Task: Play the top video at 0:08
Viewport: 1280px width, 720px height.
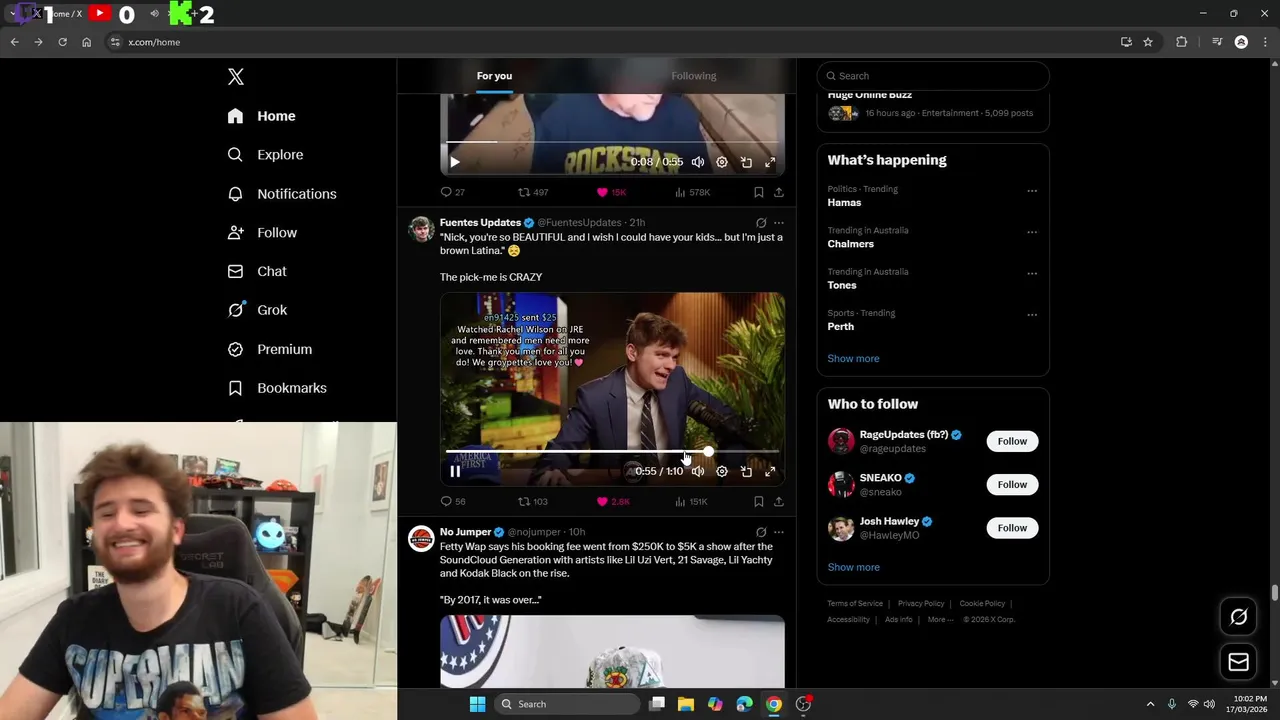Action: (x=455, y=162)
